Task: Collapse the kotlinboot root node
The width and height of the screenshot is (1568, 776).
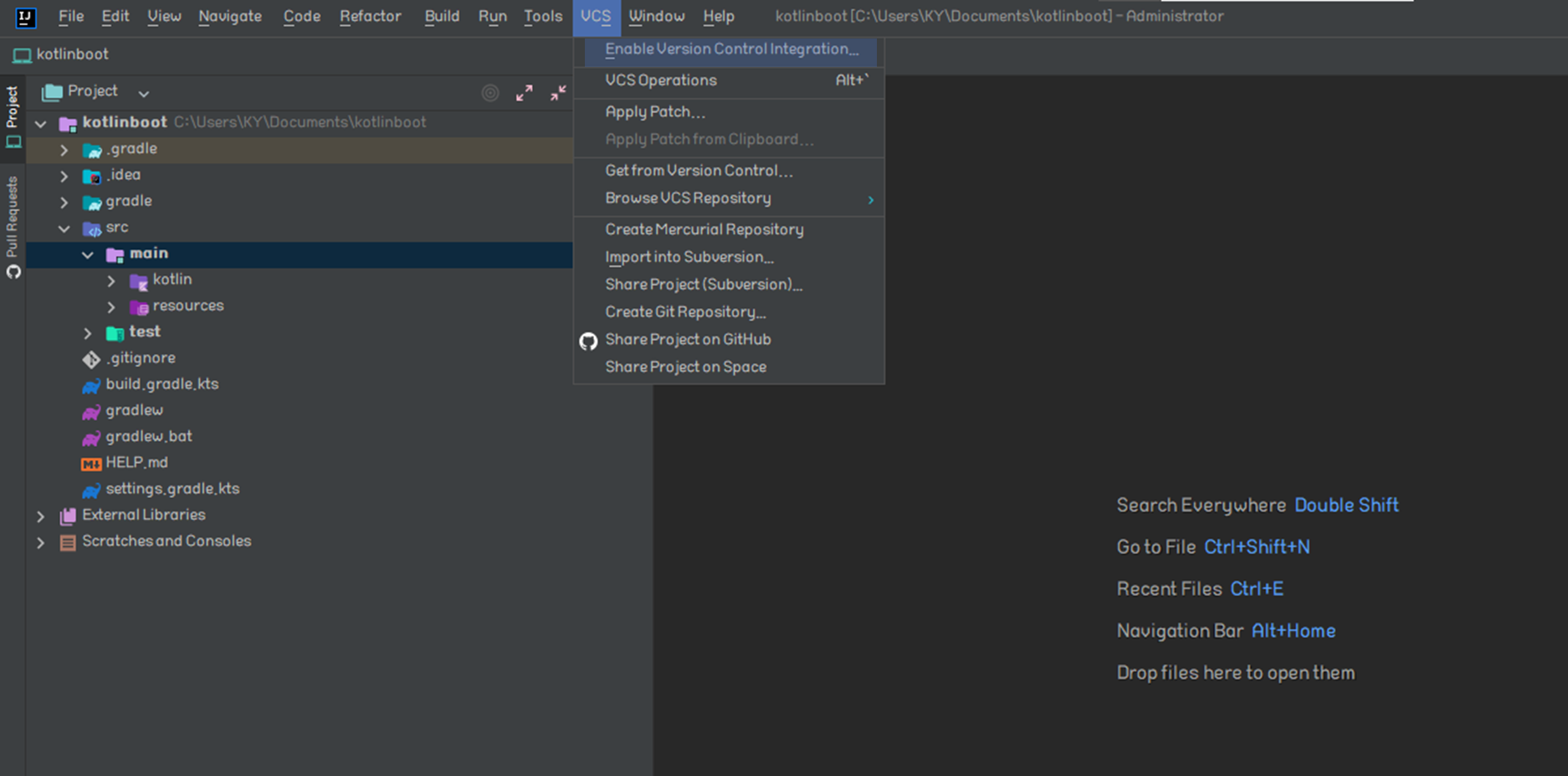Action: (x=40, y=124)
